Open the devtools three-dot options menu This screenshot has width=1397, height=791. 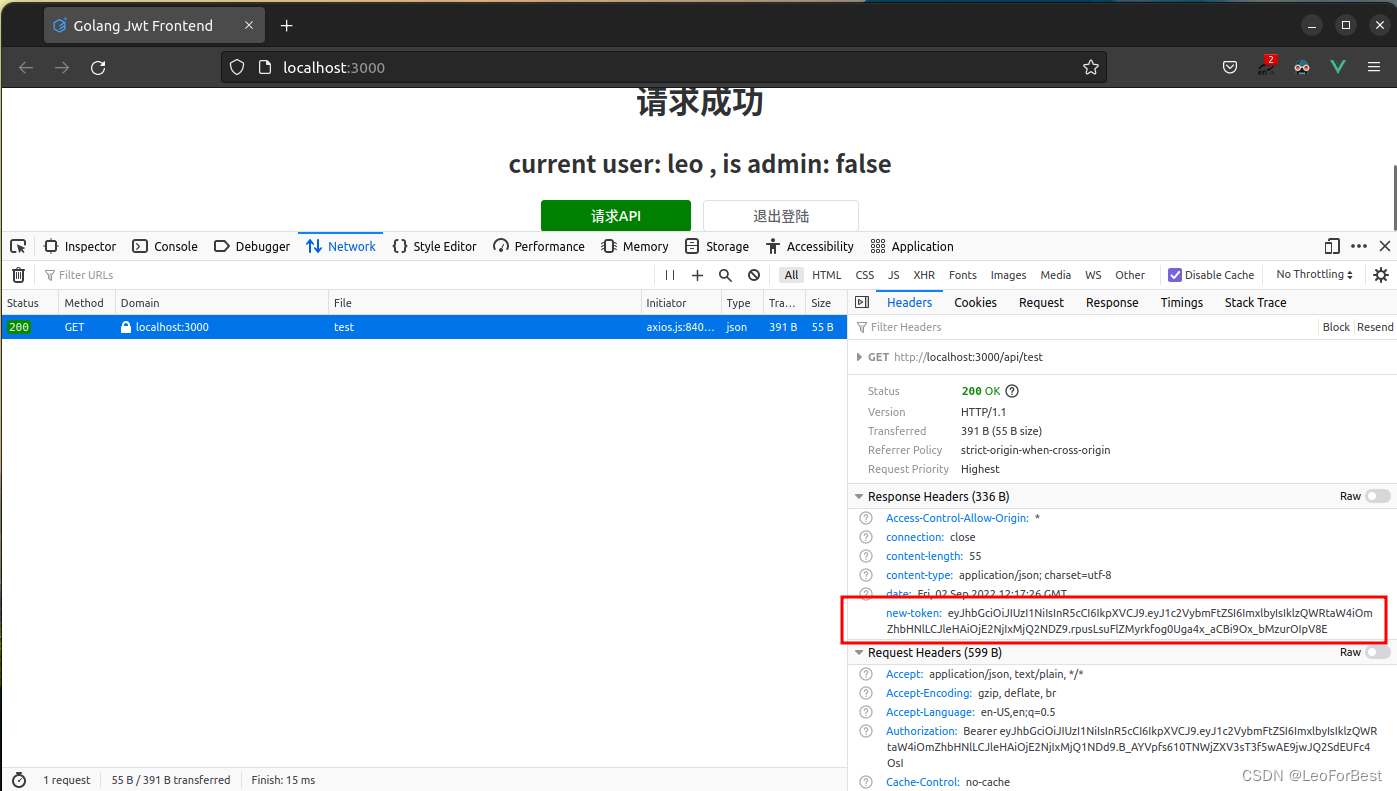click(x=1359, y=246)
